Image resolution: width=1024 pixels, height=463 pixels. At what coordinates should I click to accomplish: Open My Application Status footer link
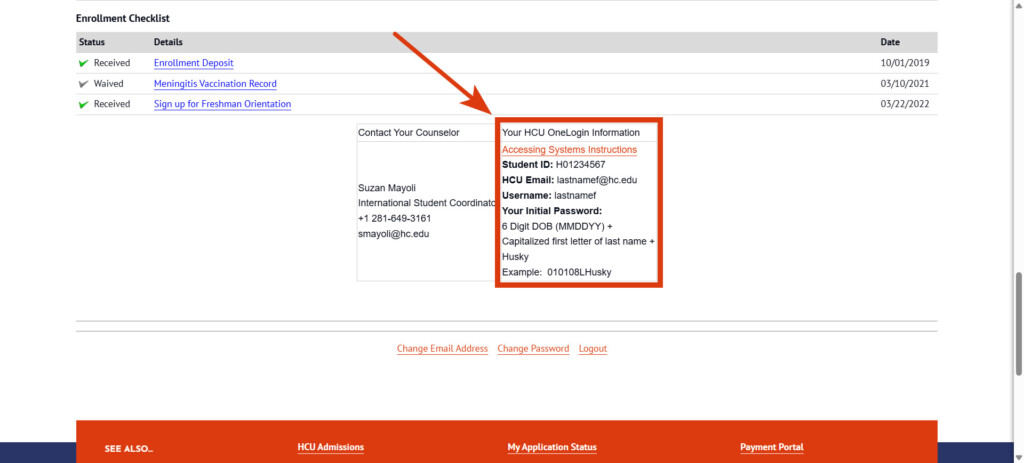point(552,447)
